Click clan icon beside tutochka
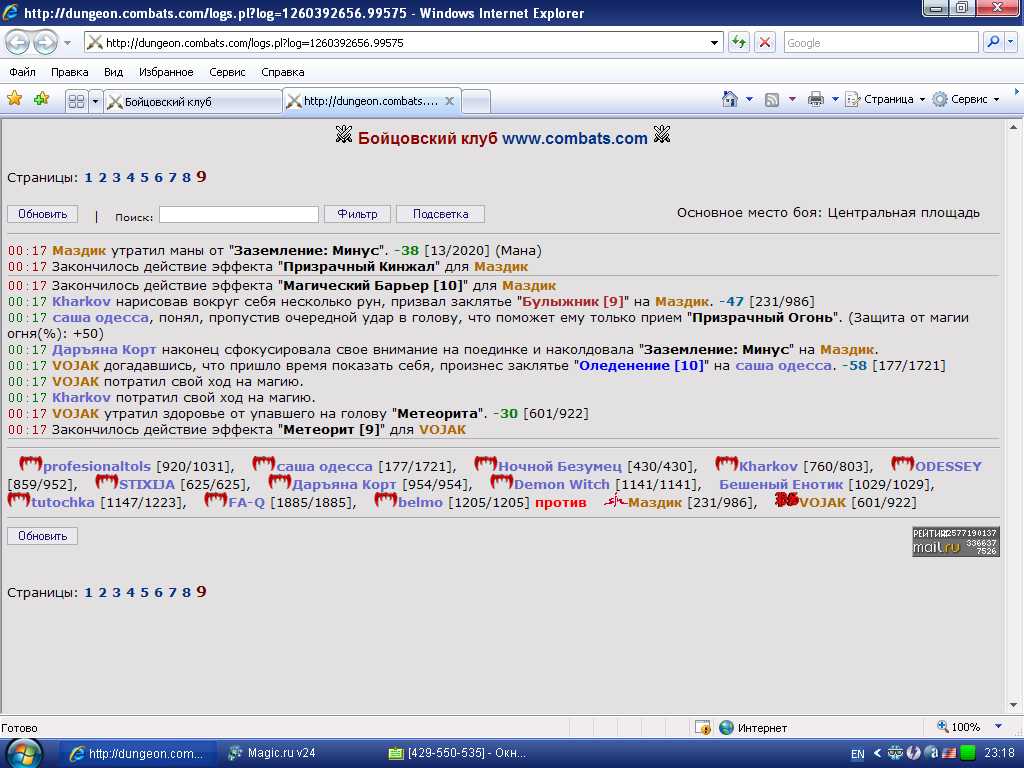Screen dimensions: 1024x768 click(19, 500)
